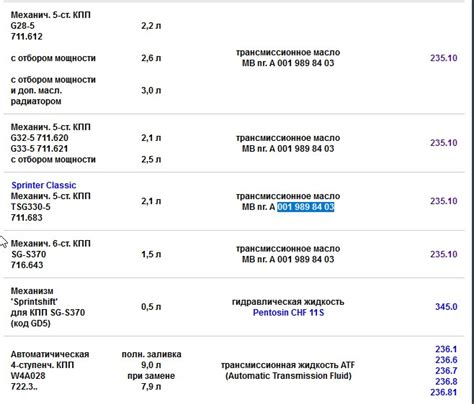Open the 345.0 specification link
Image resolution: width=474 pixels, height=404 pixels.
[x=446, y=307]
